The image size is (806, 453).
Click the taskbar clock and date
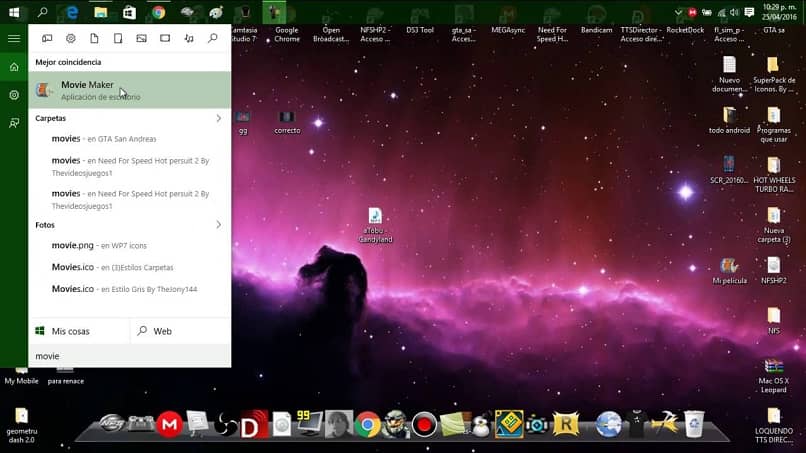point(779,12)
